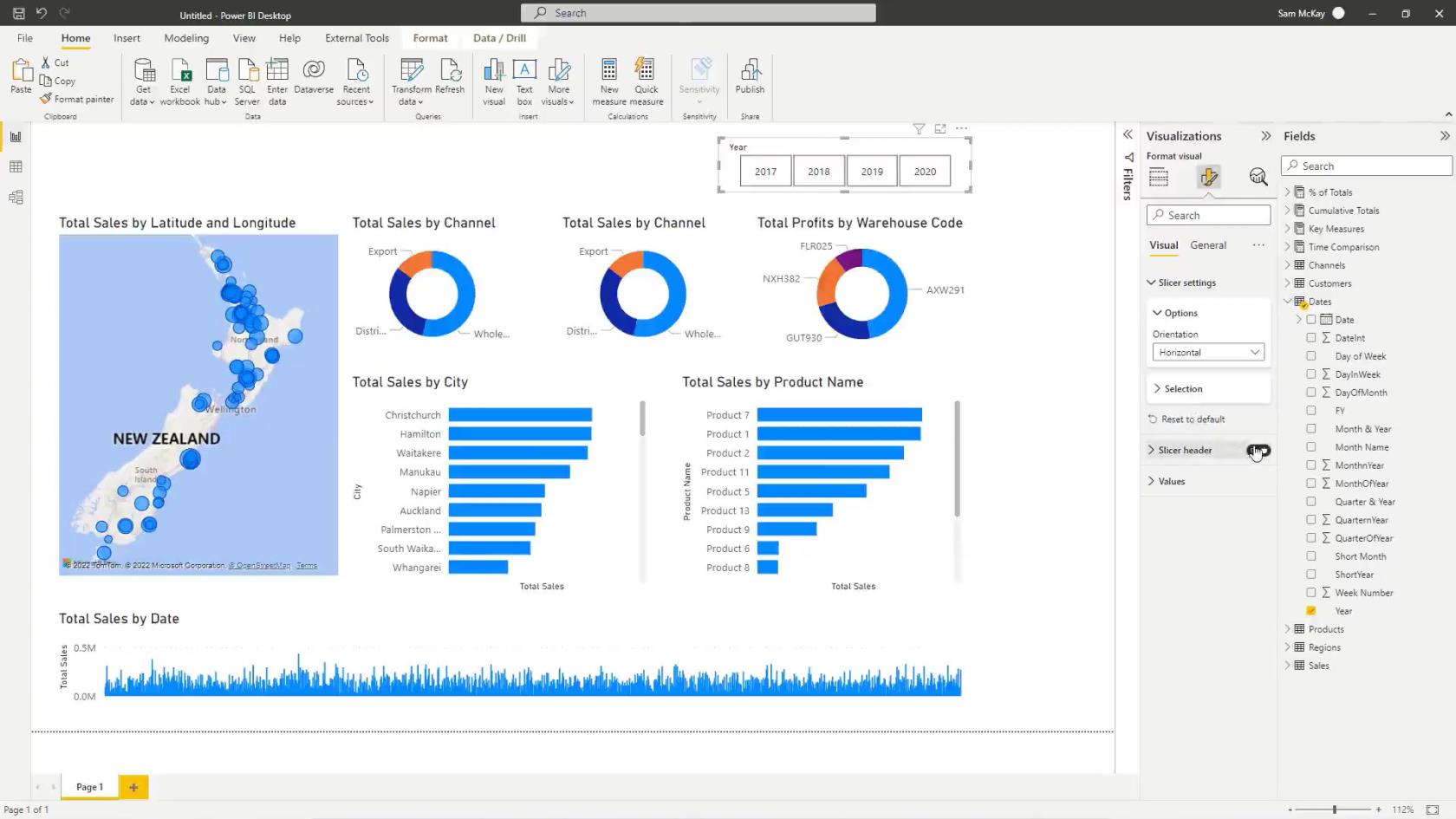Screen dimensions: 1456x819
Task: Click Reset to default
Action: pos(1186,419)
